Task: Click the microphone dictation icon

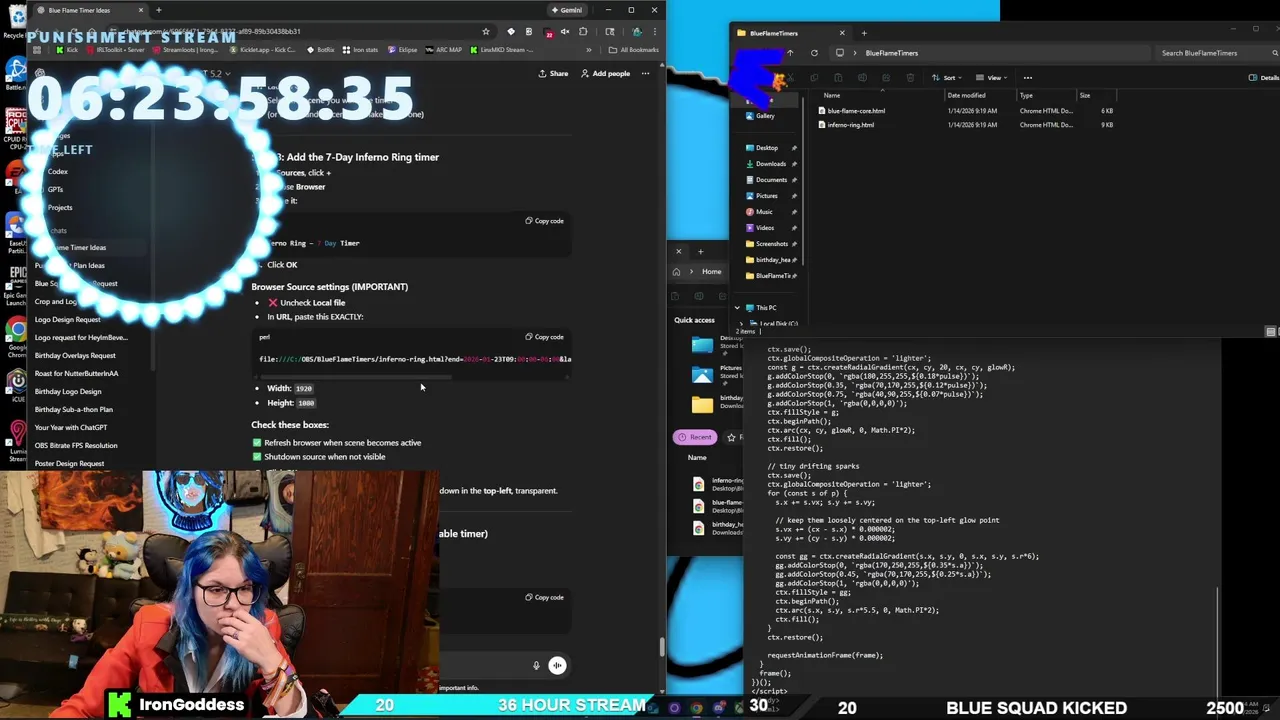Action: (x=536, y=665)
